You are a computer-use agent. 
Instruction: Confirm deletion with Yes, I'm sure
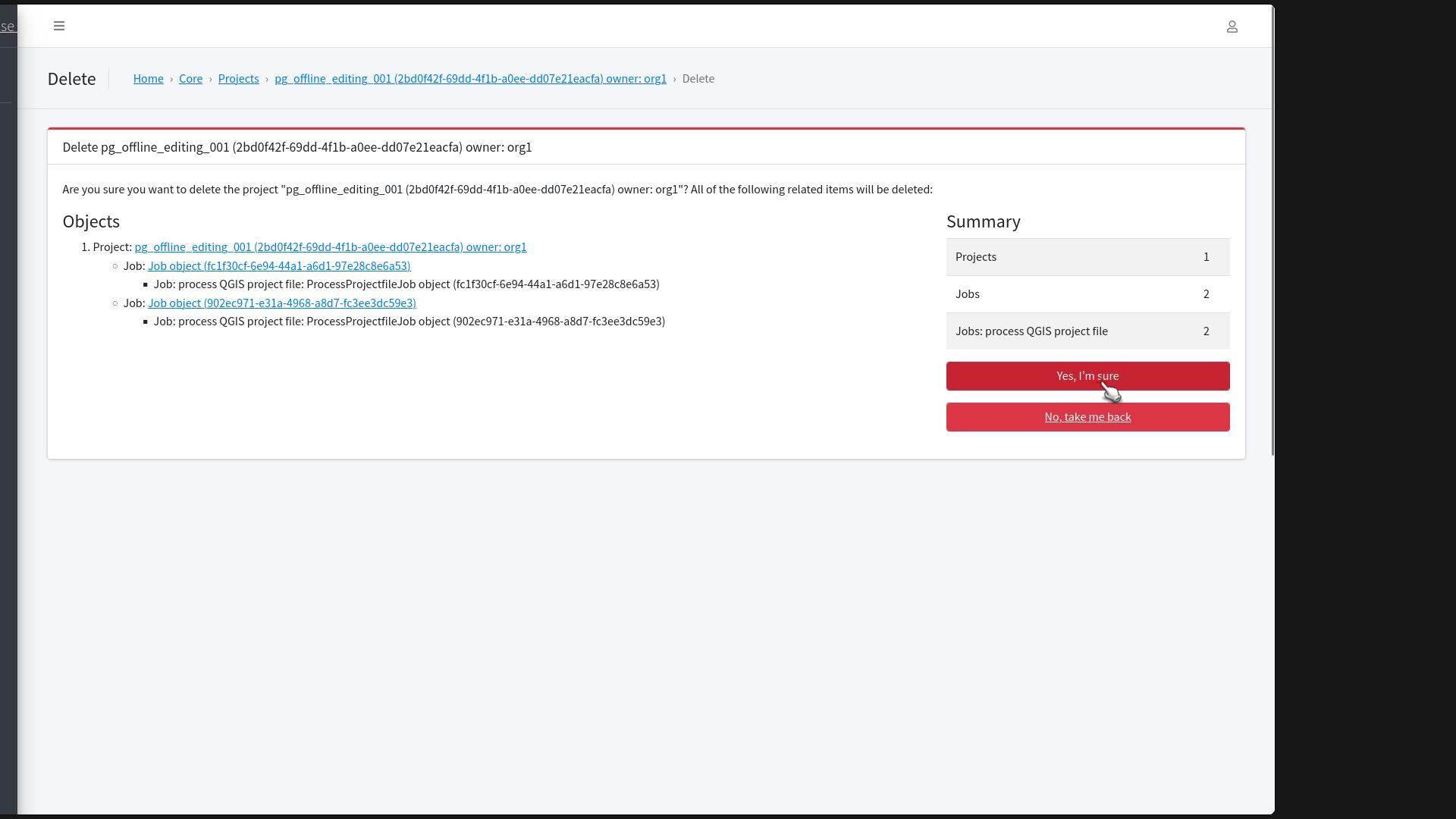[1087, 376]
